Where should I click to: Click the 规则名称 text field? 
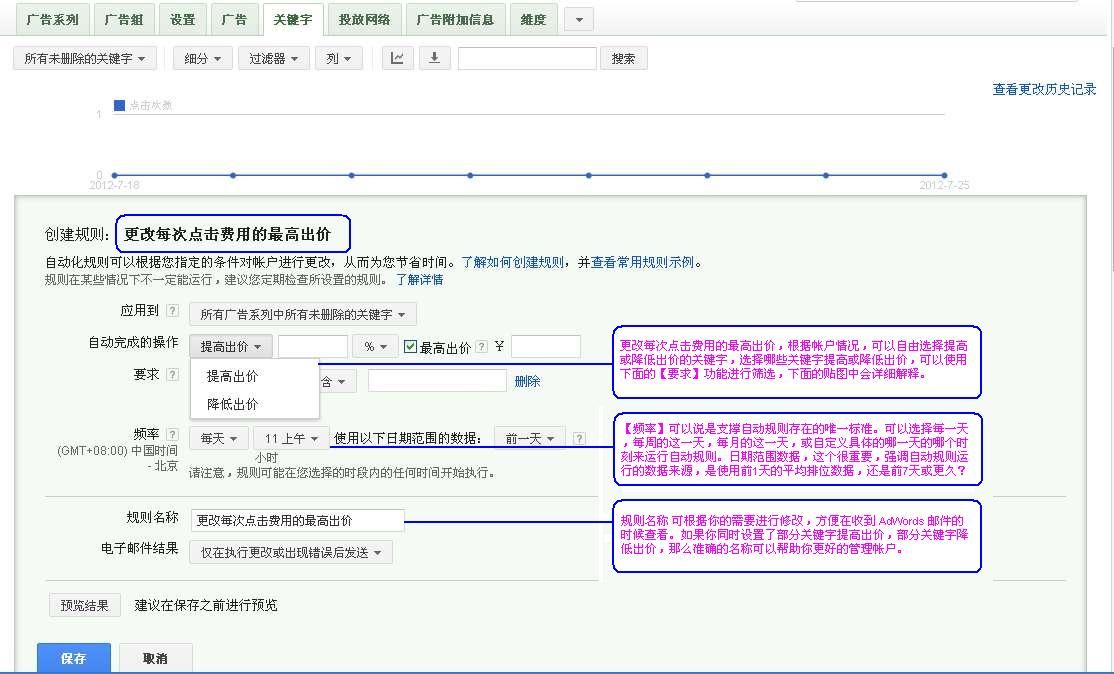(x=297, y=520)
